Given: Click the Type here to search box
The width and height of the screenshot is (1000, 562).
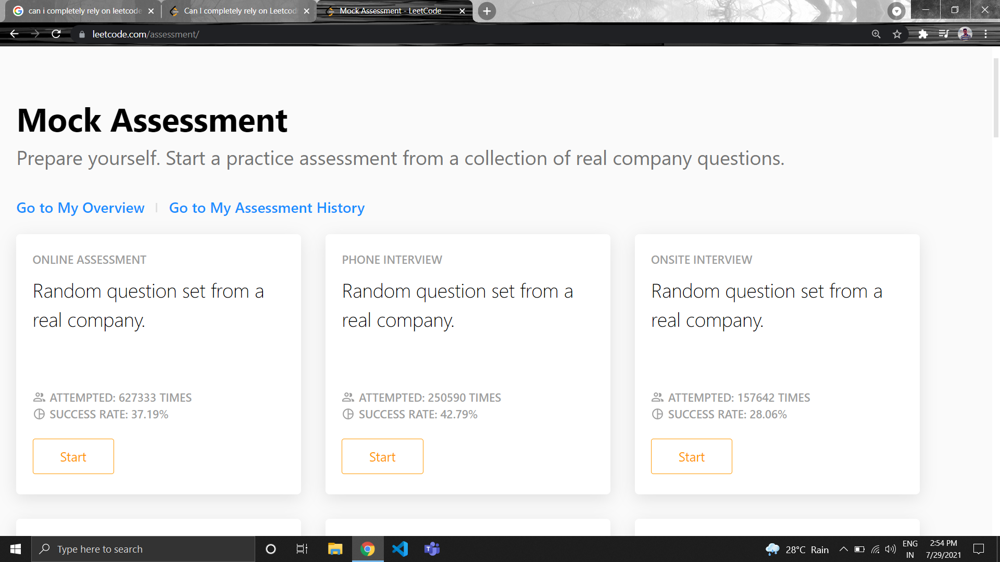Looking at the screenshot, I should coord(143,549).
